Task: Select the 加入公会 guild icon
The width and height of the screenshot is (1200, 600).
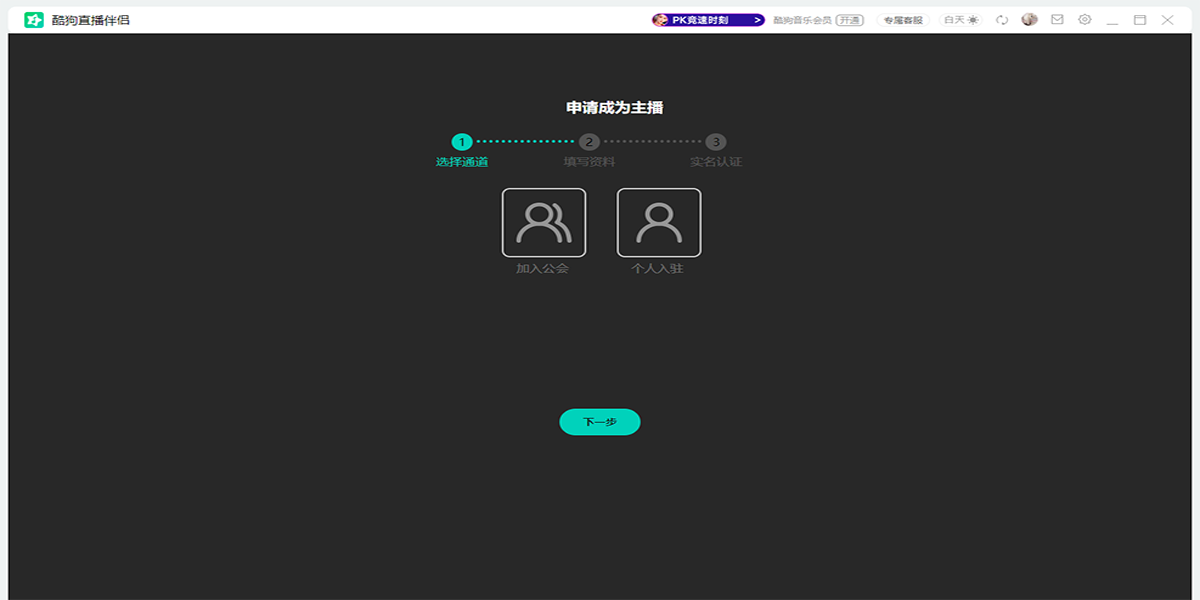Action: (544, 223)
